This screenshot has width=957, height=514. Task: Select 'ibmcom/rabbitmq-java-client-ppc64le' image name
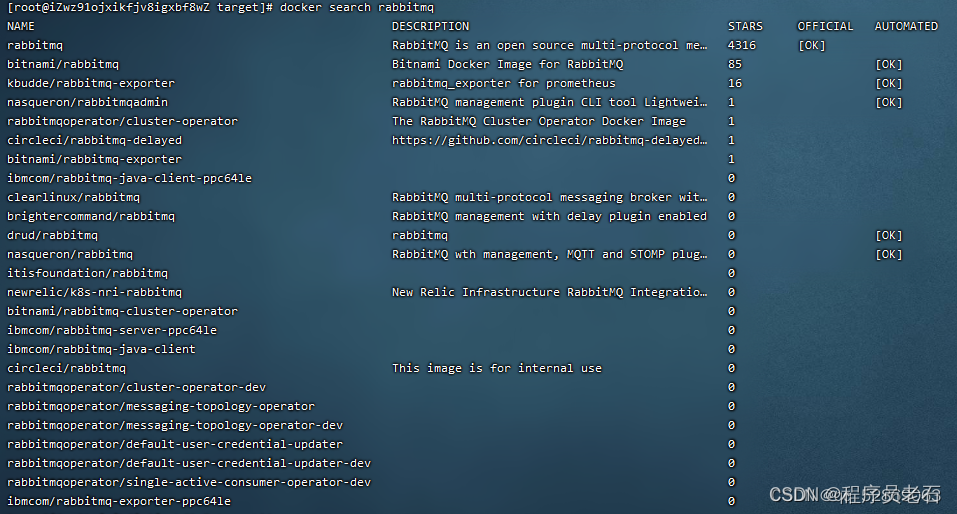pos(129,178)
